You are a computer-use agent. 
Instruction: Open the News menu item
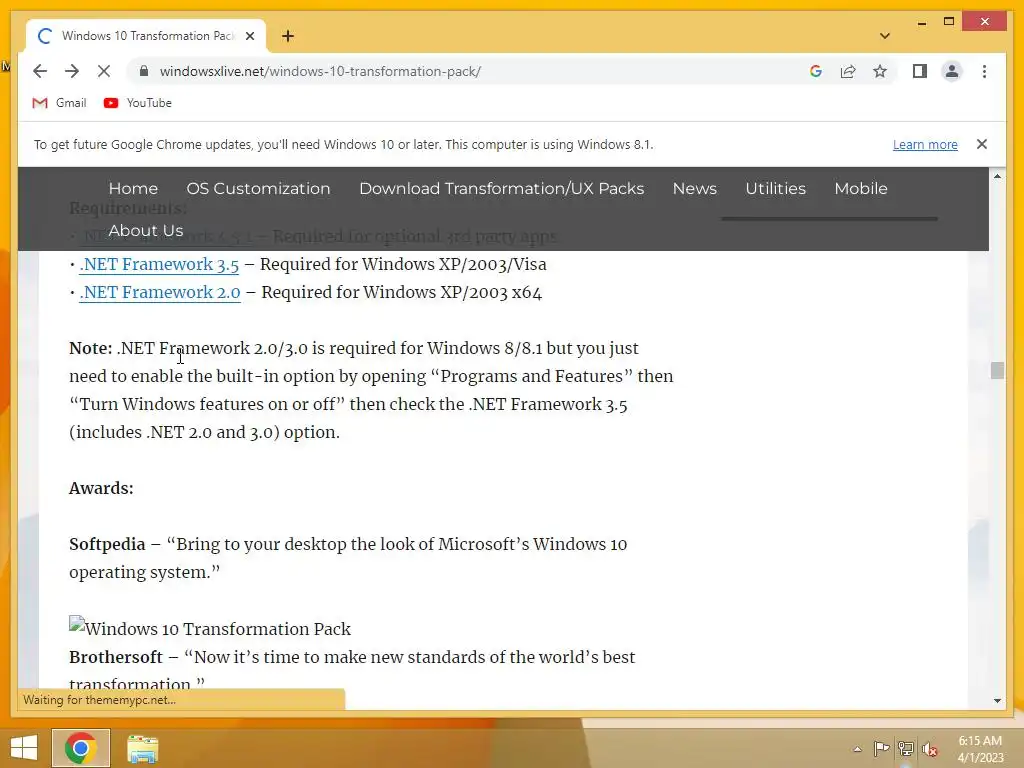695,188
